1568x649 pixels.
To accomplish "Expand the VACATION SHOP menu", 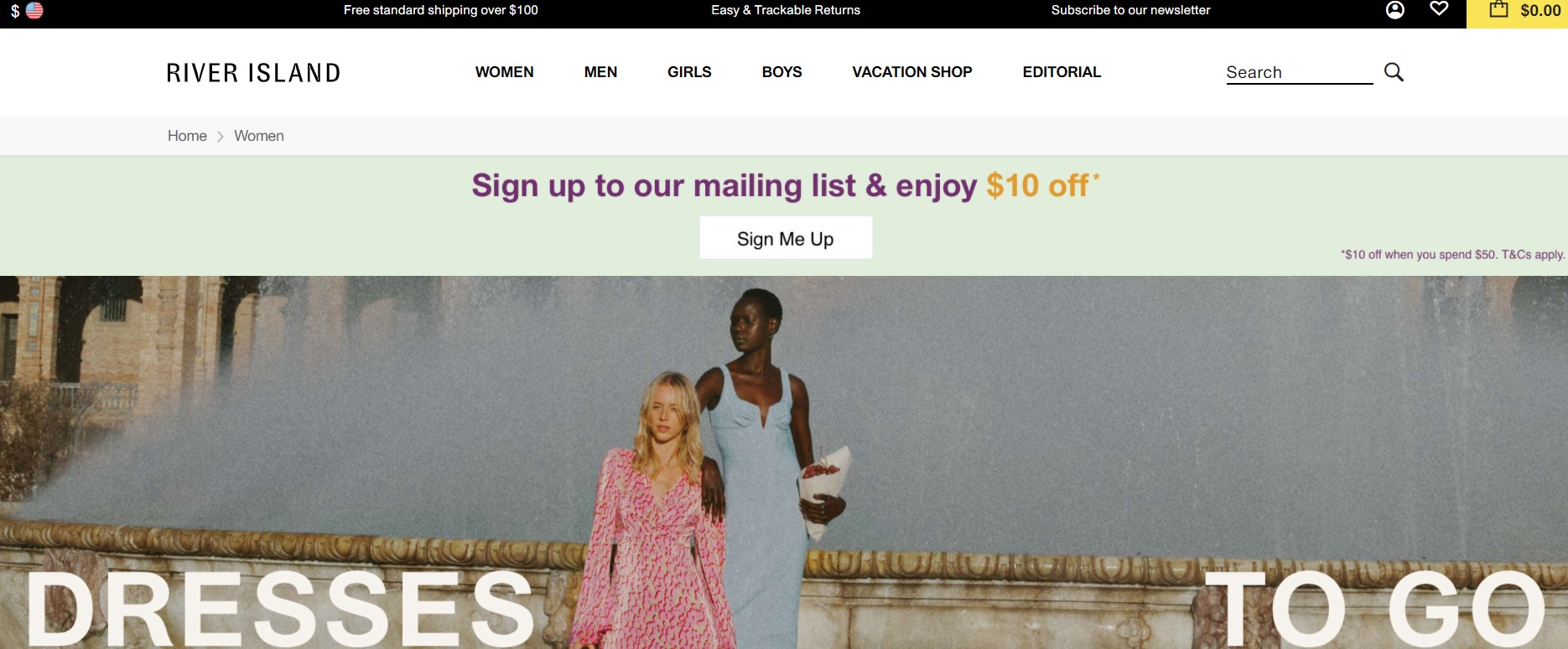I will click(x=912, y=72).
